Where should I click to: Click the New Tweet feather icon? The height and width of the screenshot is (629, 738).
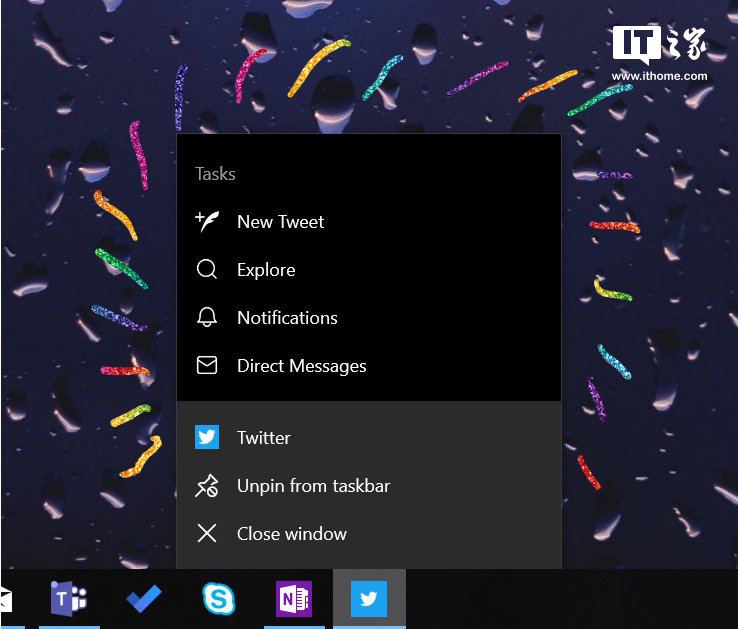click(207, 221)
